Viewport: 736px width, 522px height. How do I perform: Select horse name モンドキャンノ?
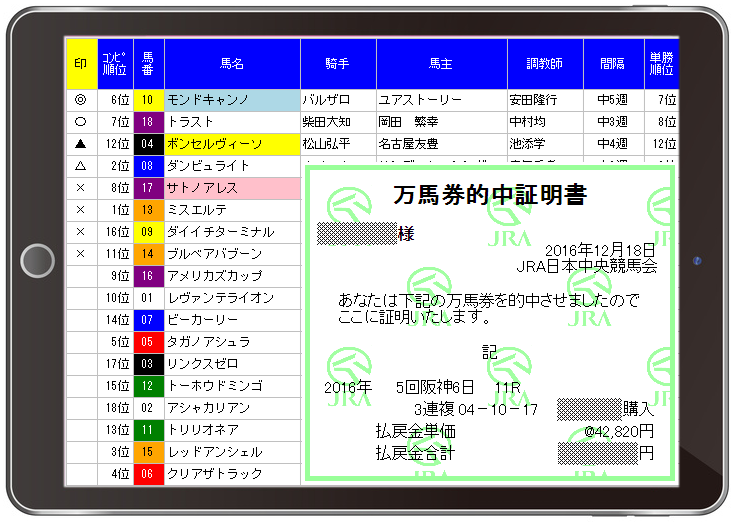point(232,100)
